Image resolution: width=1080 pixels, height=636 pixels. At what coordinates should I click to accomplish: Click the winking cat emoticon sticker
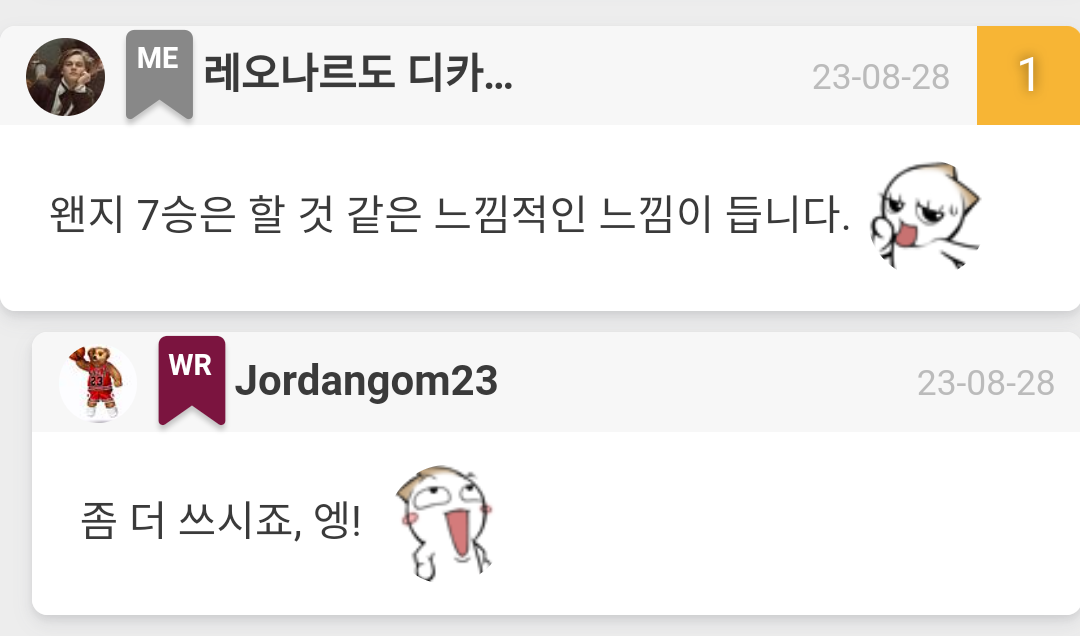[x=925, y=216]
